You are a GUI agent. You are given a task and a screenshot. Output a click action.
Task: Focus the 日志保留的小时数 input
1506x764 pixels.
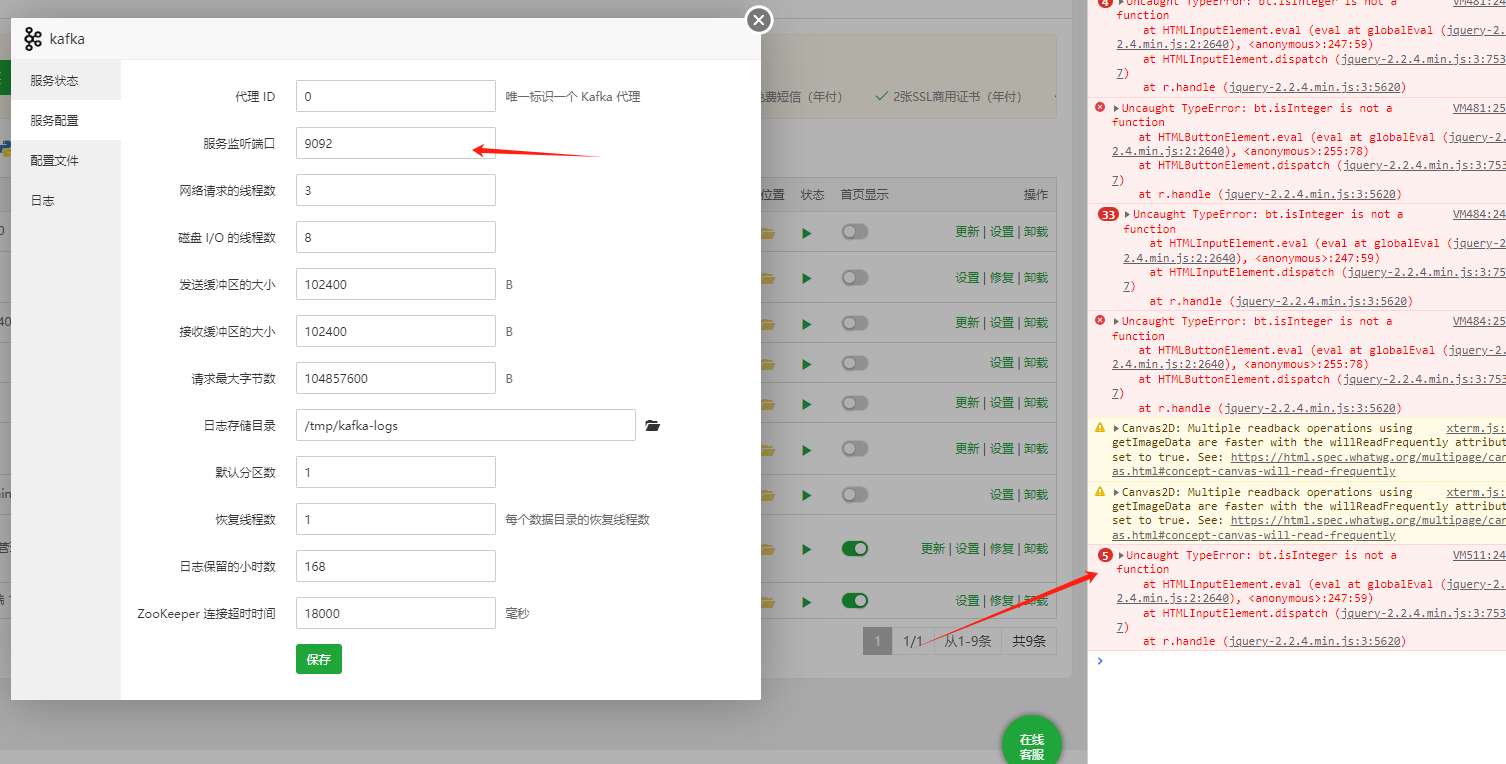tap(396, 566)
